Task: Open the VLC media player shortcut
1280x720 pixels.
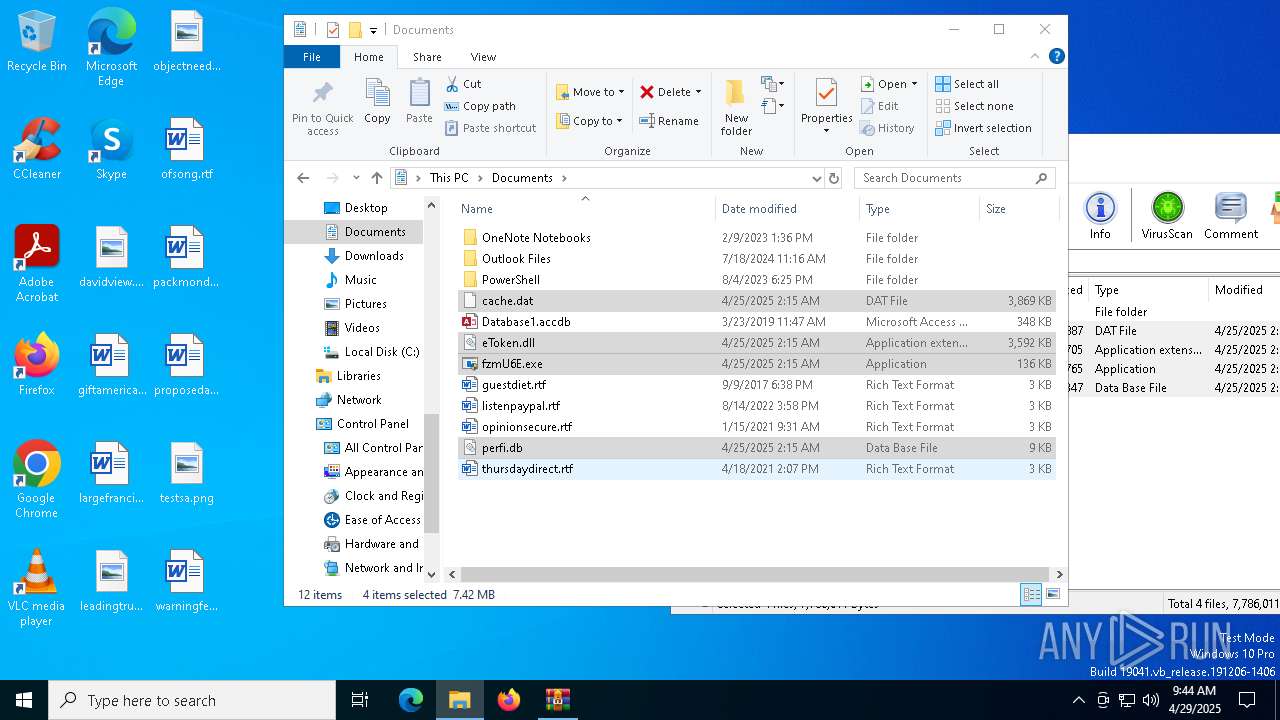Action: click(37, 588)
